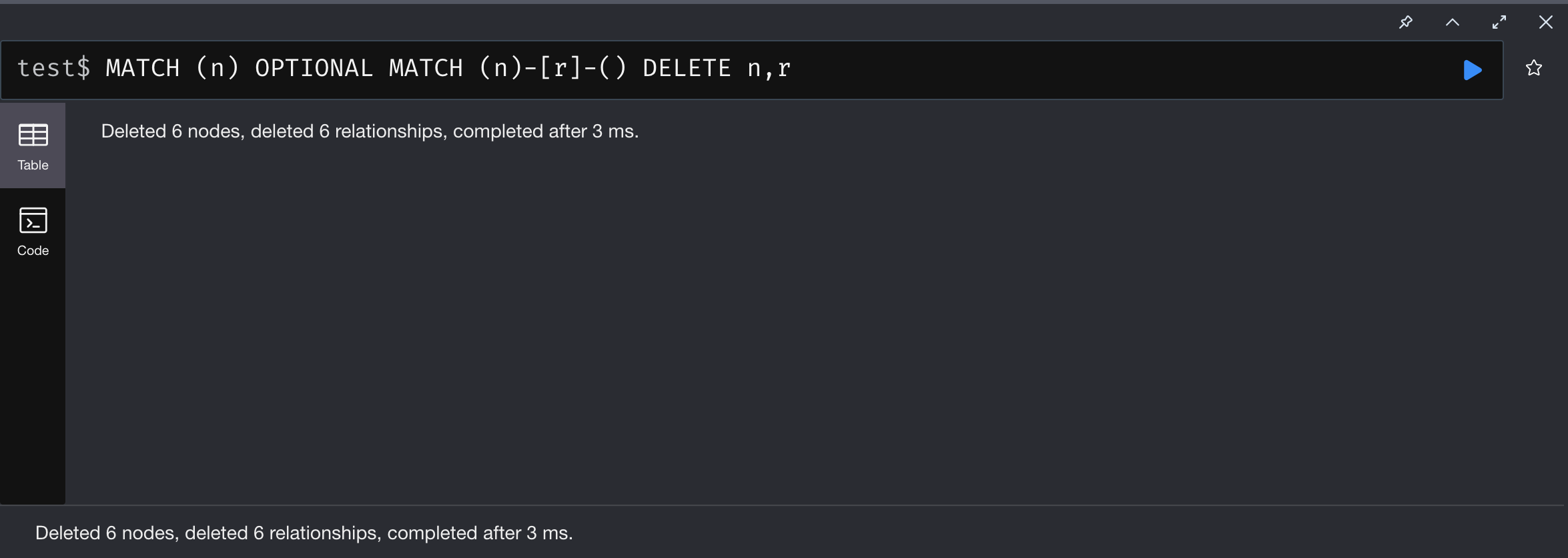Click OPTIONAL keyword in the query editor
This screenshot has width=1568, height=558.
coord(314,68)
